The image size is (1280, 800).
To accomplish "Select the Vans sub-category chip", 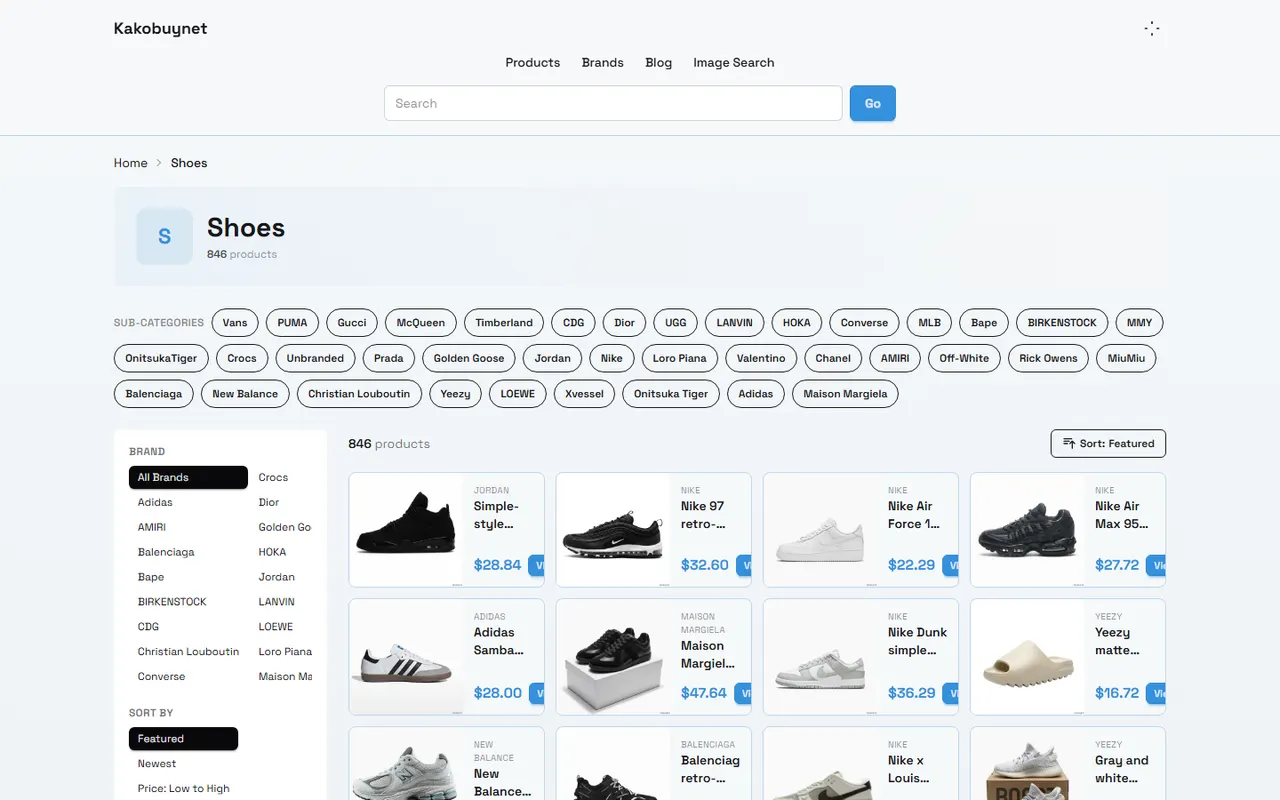I will [235, 323].
